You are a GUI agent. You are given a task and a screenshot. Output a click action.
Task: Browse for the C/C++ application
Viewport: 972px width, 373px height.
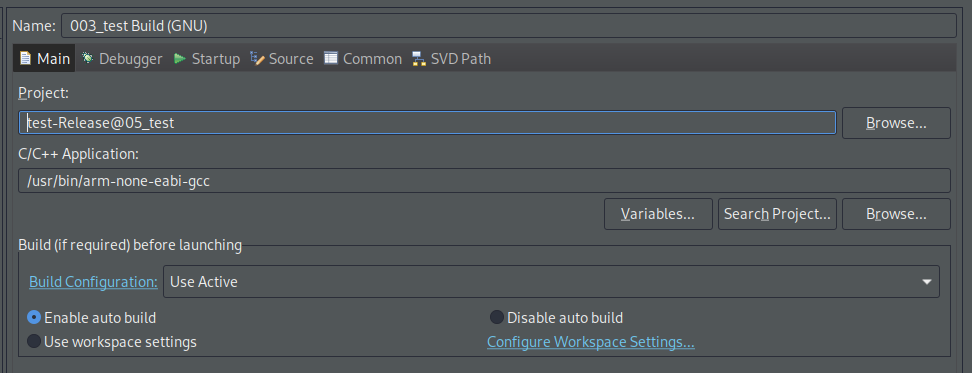(x=896, y=214)
